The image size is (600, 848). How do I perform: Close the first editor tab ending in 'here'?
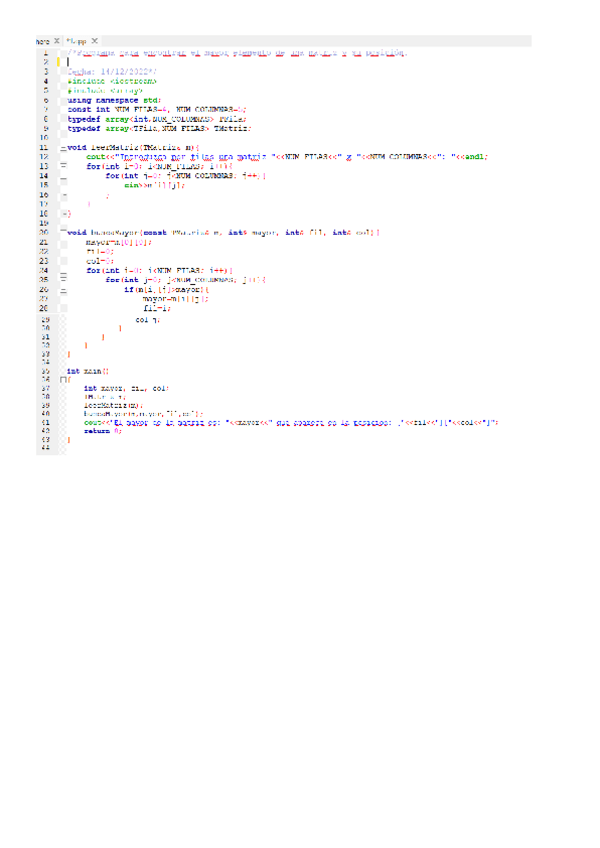(56, 41)
